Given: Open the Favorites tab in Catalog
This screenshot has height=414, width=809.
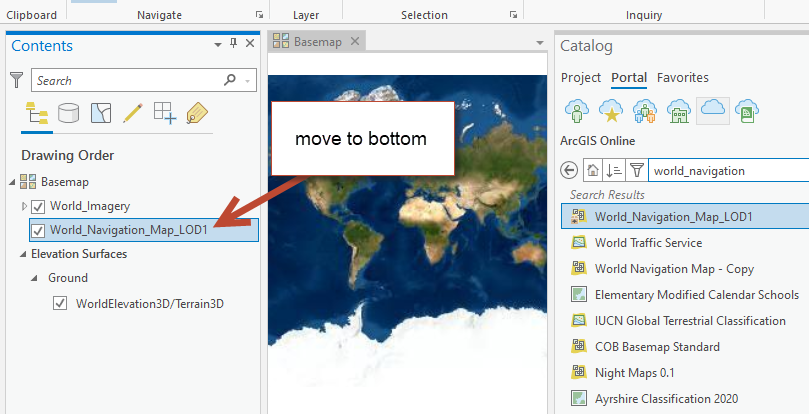Looking at the screenshot, I should coord(682,77).
